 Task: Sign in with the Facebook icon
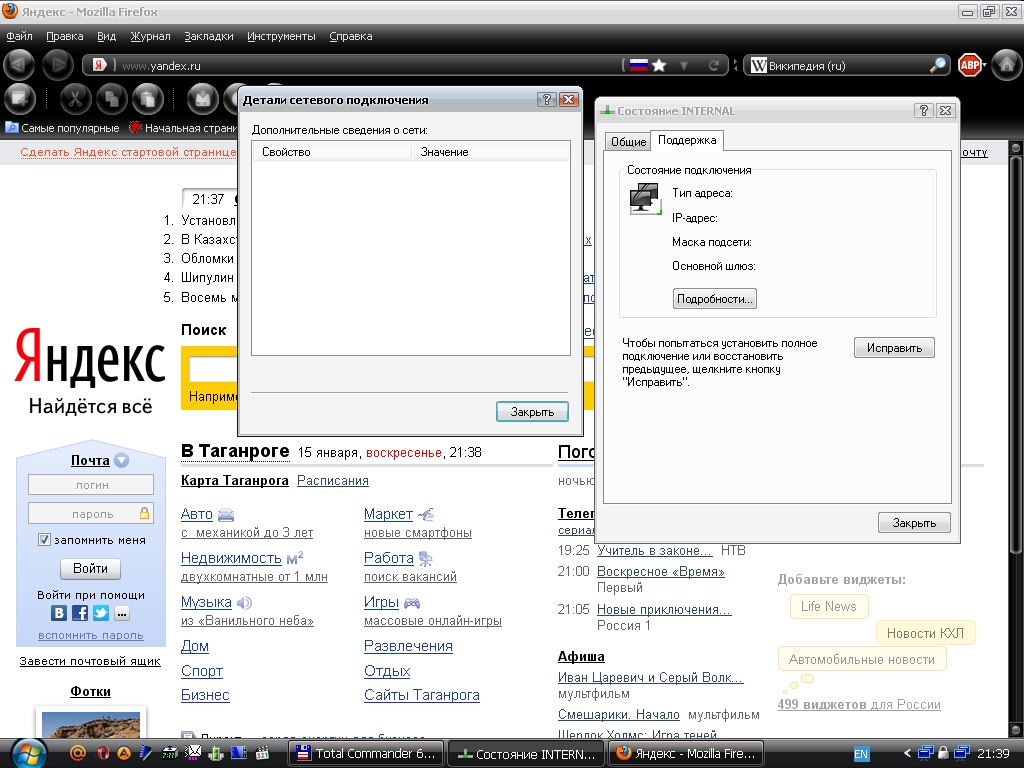click(80, 613)
